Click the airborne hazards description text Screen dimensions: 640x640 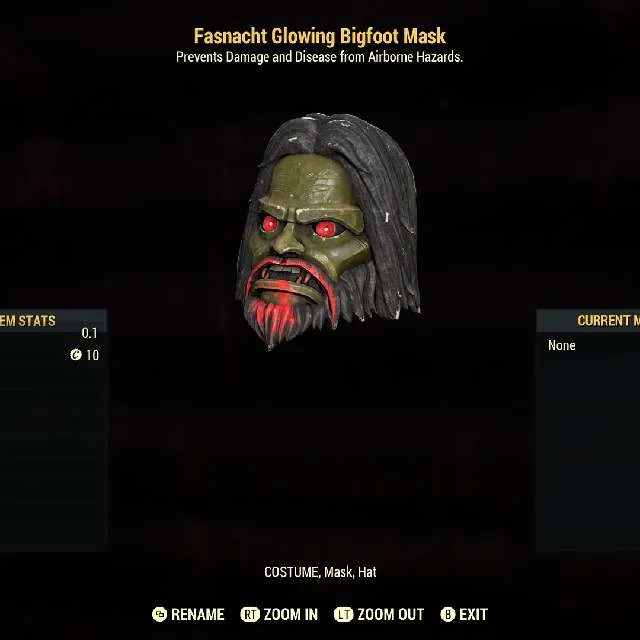point(320,57)
